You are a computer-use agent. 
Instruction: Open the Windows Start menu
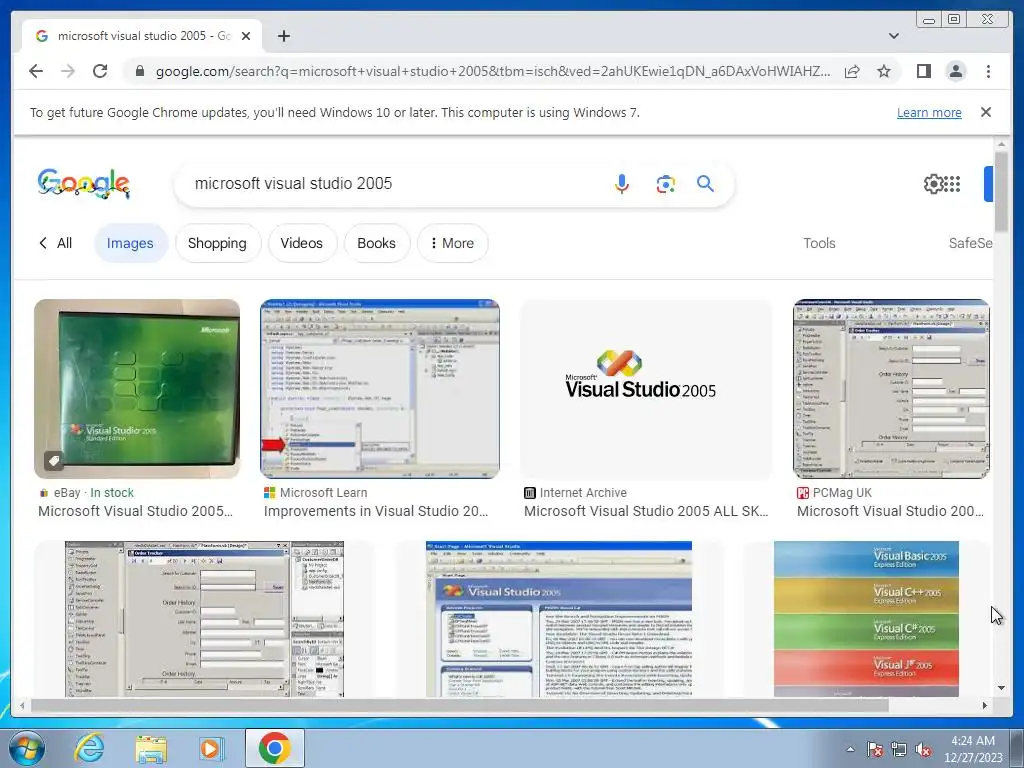[x=26, y=748]
